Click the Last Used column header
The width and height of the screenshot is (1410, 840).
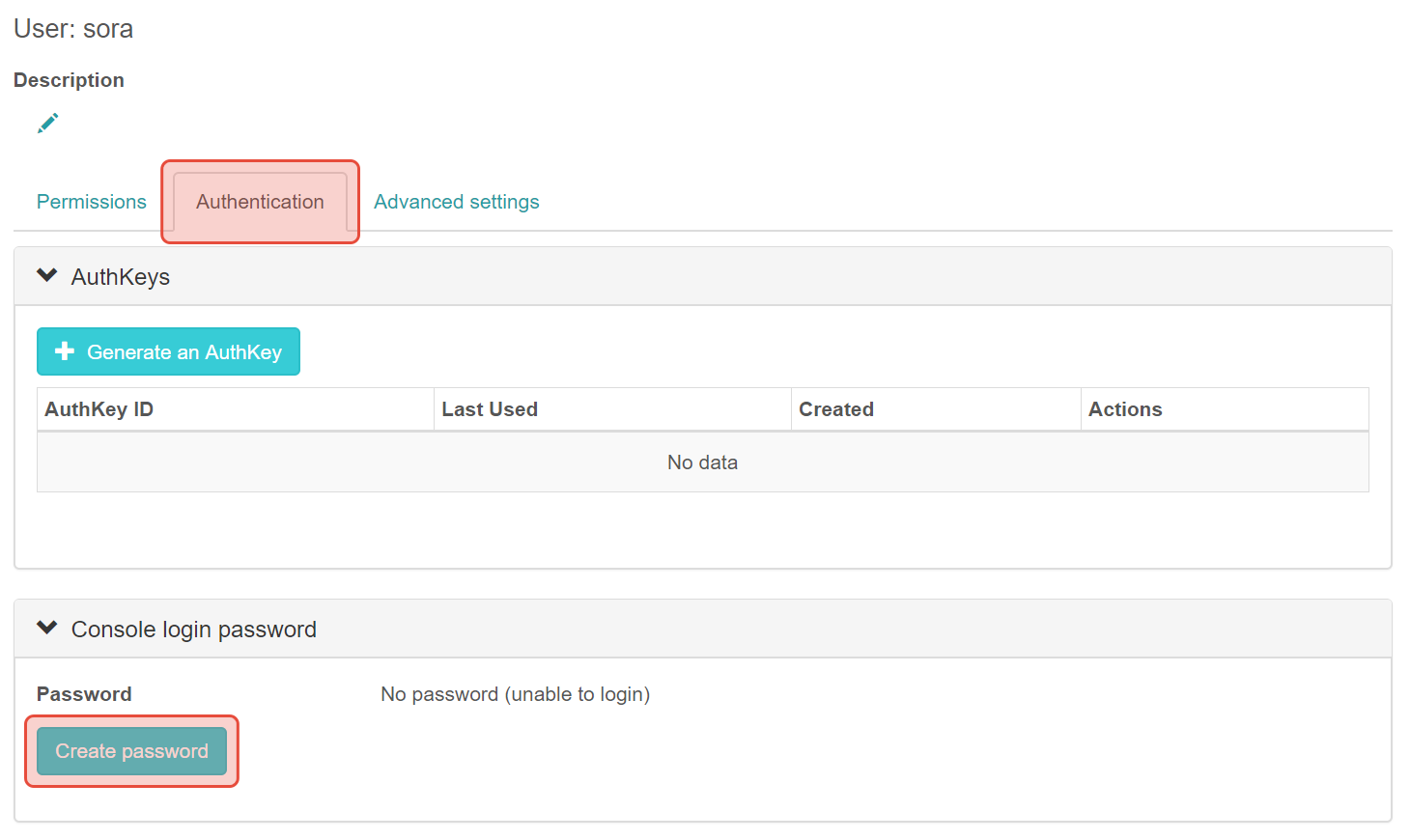(489, 408)
